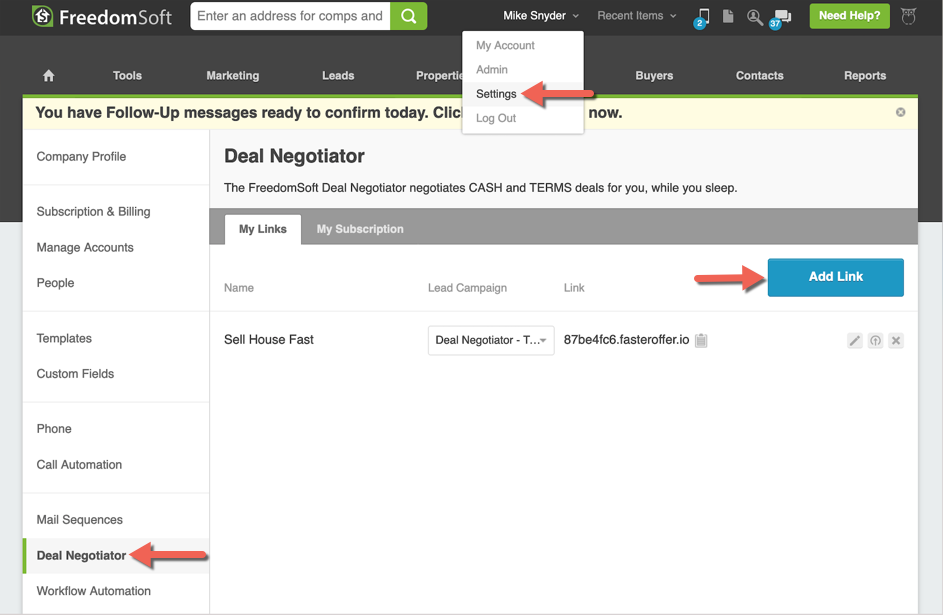Click the Name column header
This screenshot has height=615, width=943.
tap(239, 288)
